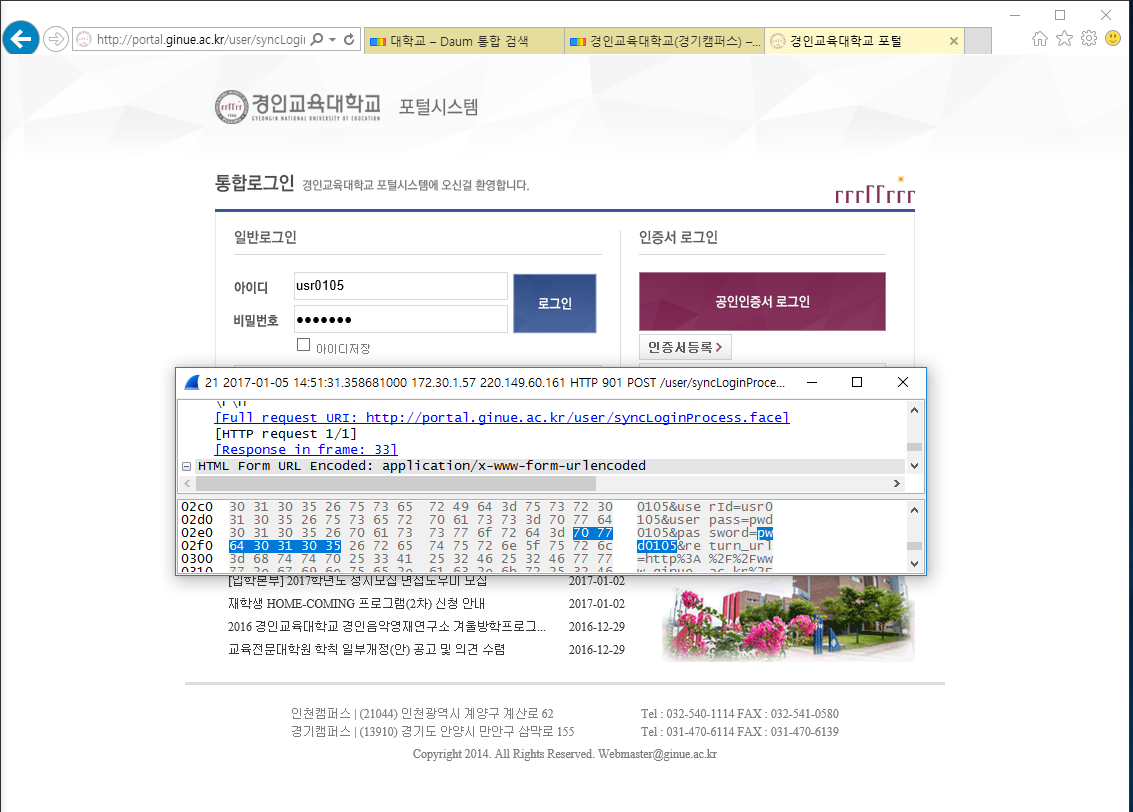Screen dimensions: 1133x812
Task: Select hex row offset 02d0
Action: (x=197, y=520)
